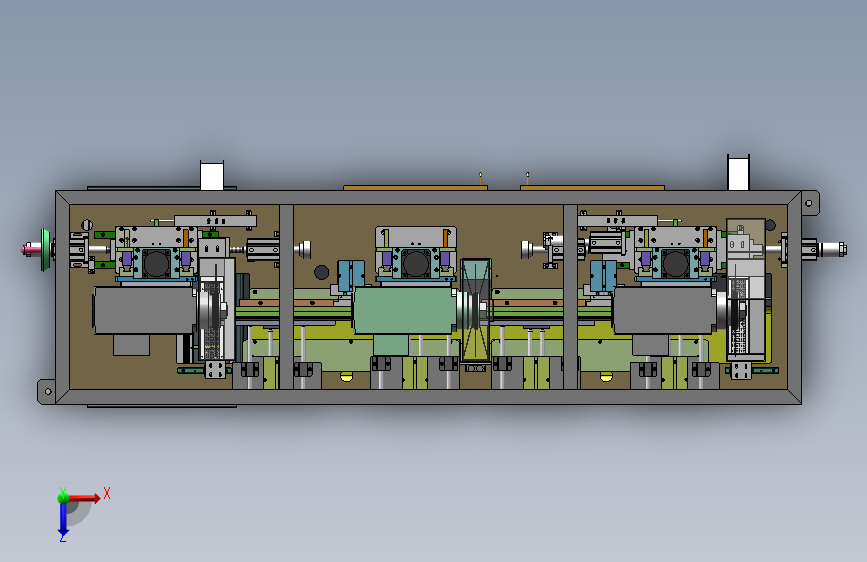867x562 pixels.
Task: Select the black round hole in middle compartment floor
Action: tap(321, 272)
